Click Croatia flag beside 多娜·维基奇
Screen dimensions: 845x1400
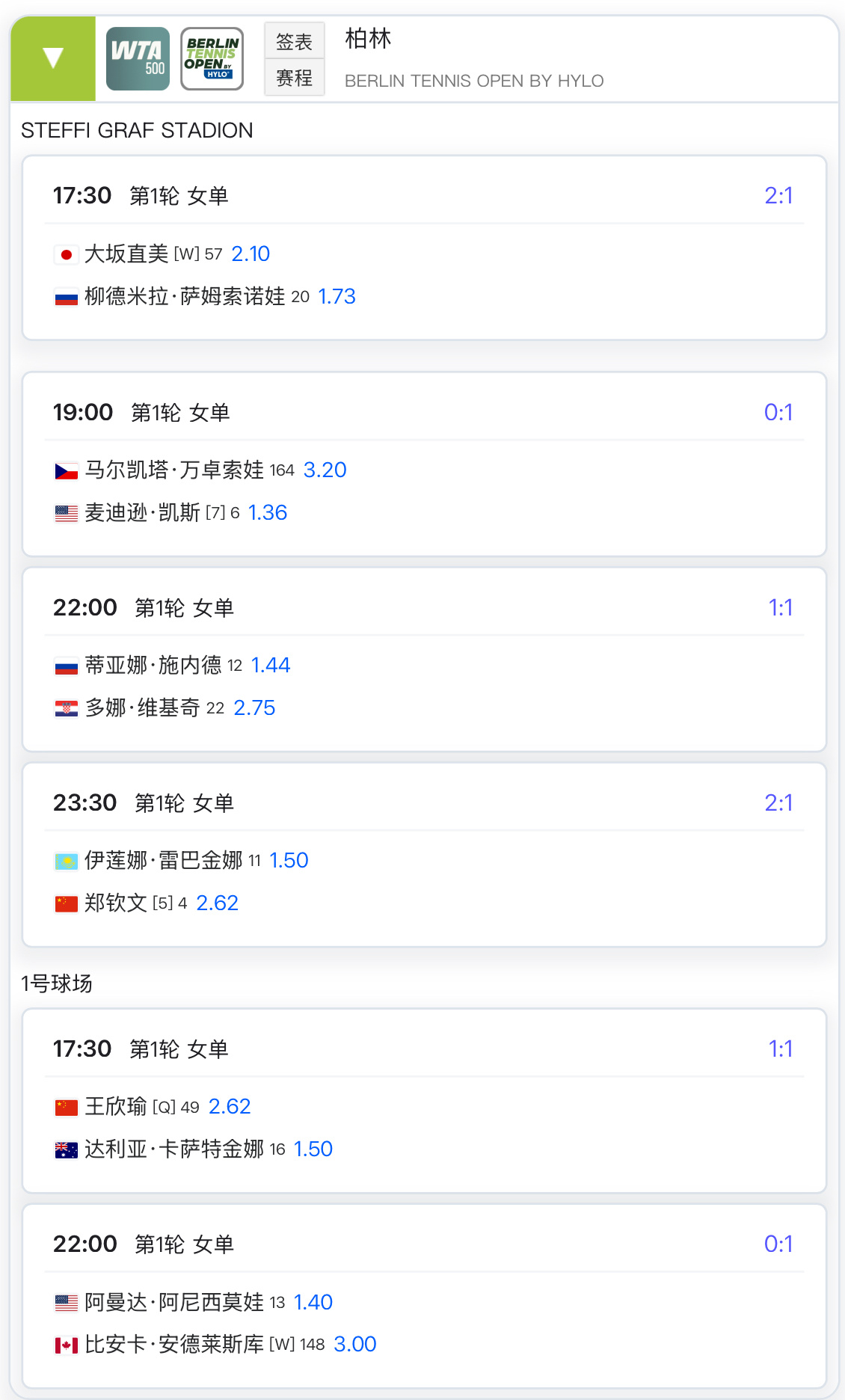(67, 709)
